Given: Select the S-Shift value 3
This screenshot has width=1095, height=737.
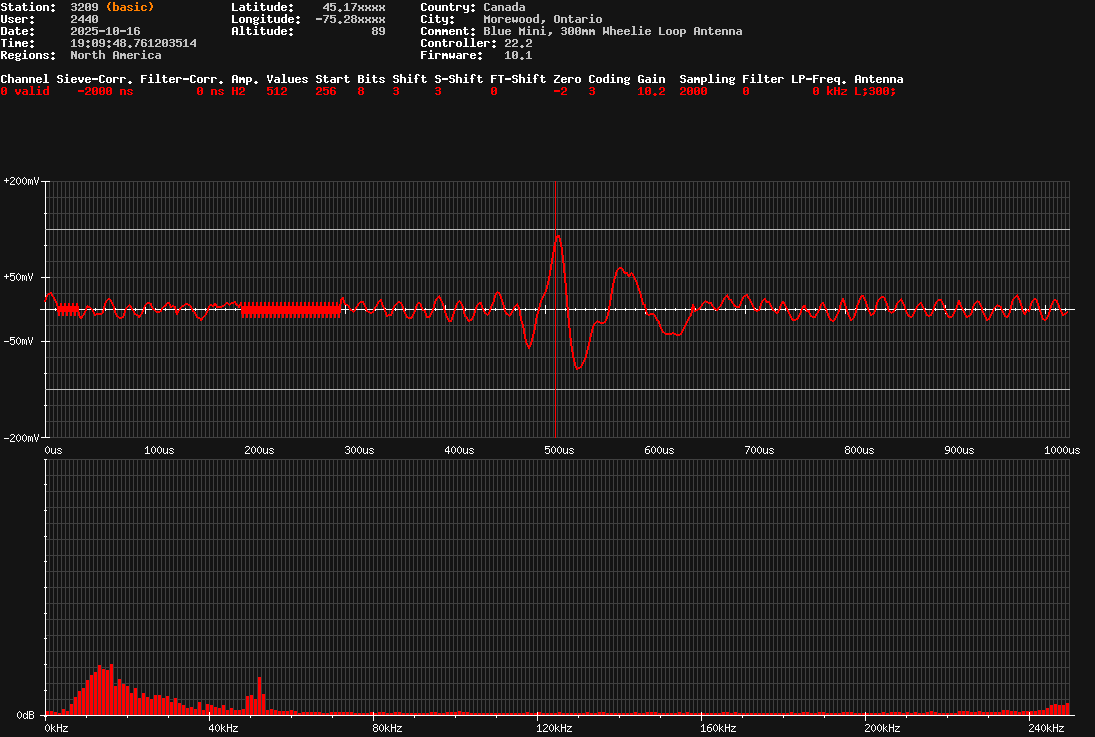Looking at the screenshot, I should [437, 90].
